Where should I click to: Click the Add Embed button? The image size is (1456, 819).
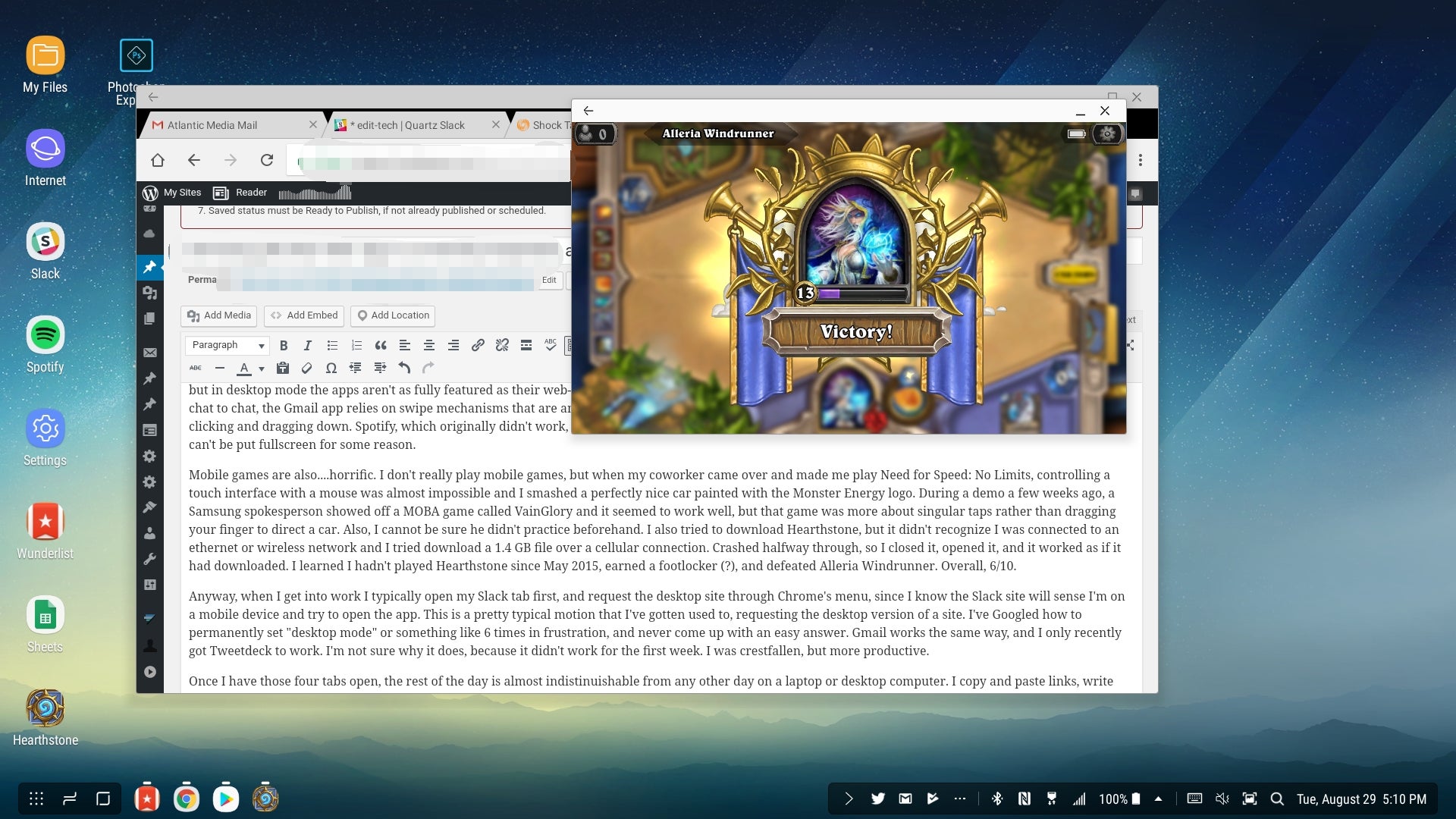tap(304, 315)
